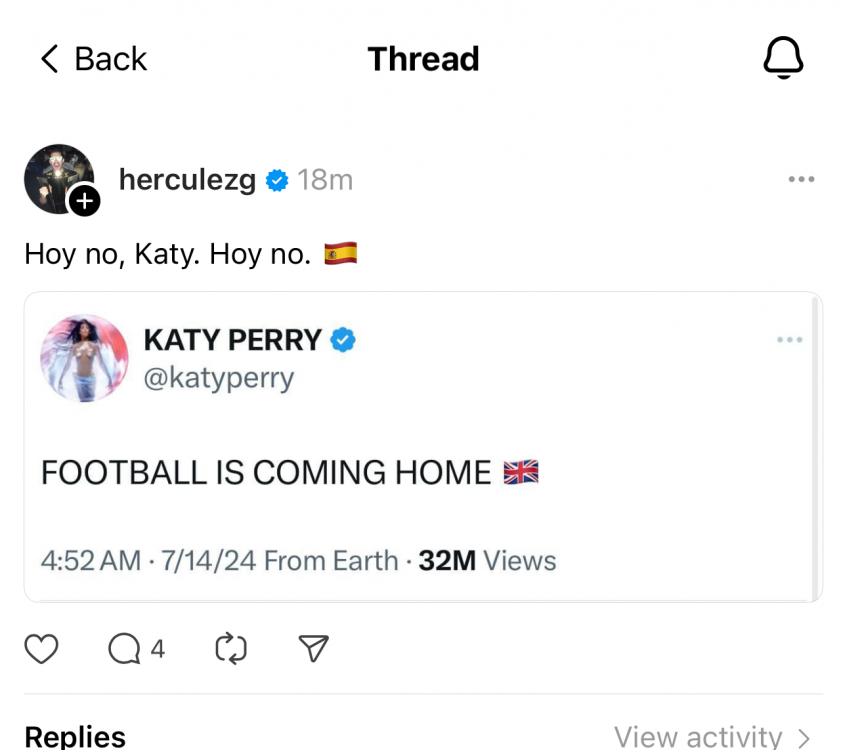Image resolution: width=843 pixels, height=750 pixels.
Task: Open quoted Katy Perry tweet options
Action: click(x=789, y=340)
